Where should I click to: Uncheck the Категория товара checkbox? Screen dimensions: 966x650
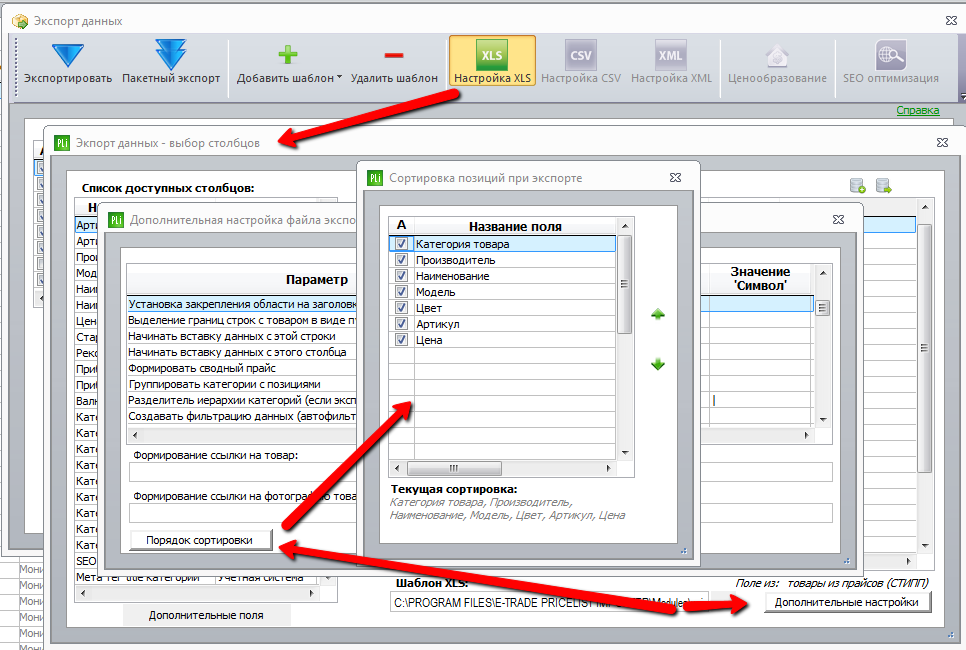click(x=401, y=244)
